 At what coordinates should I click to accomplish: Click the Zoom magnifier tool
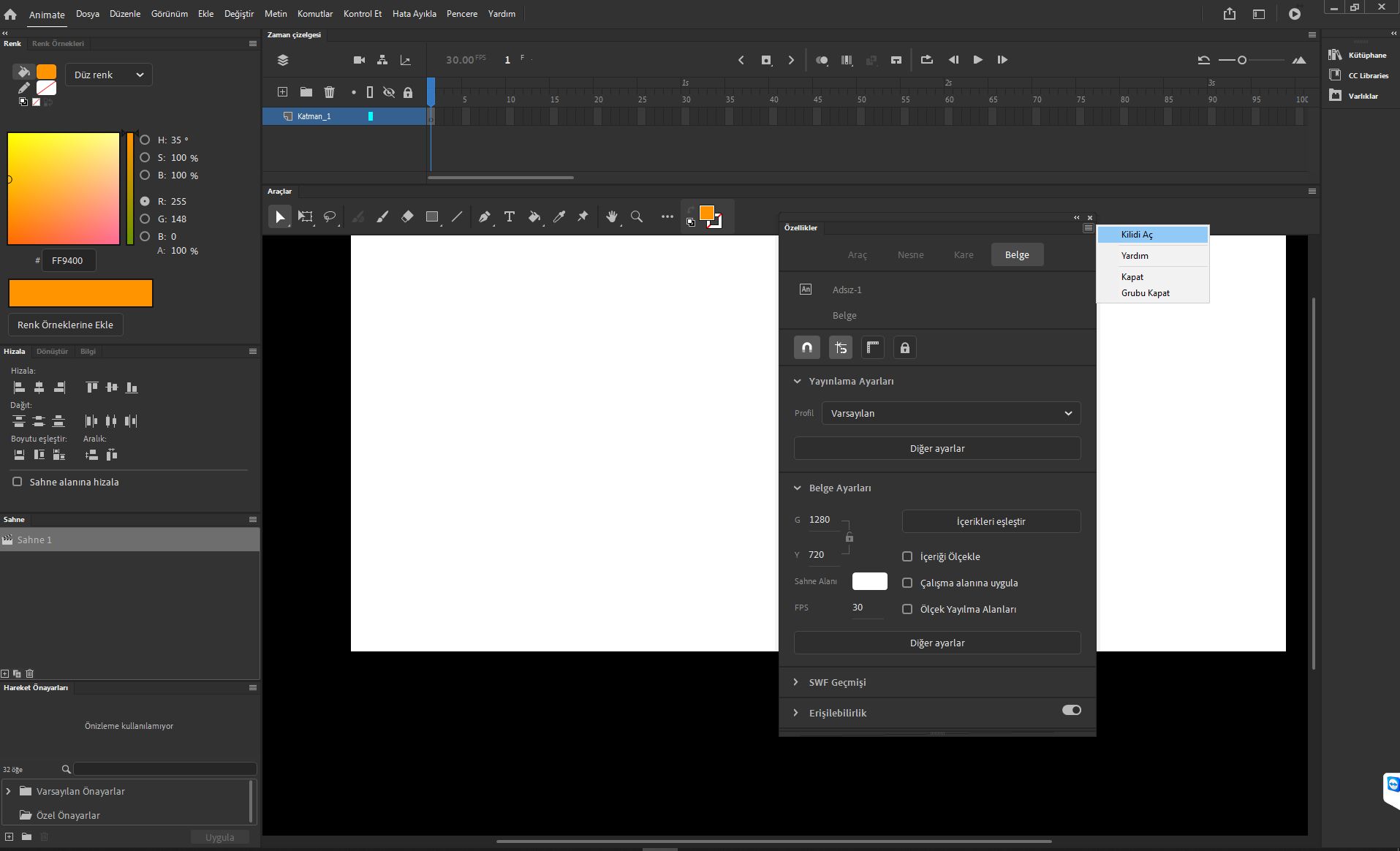tap(637, 216)
